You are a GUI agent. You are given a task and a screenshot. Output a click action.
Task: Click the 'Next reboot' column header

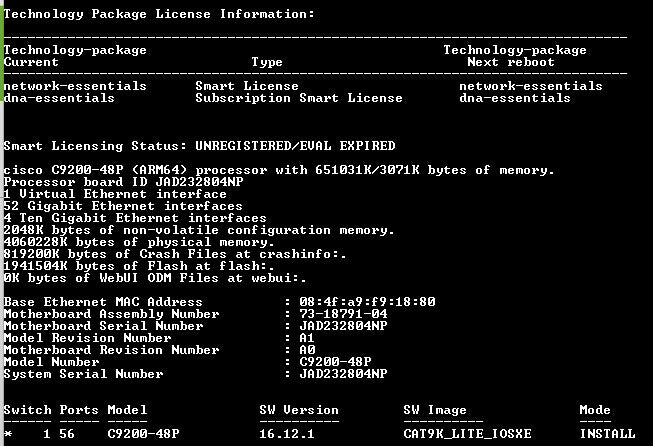pos(511,62)
